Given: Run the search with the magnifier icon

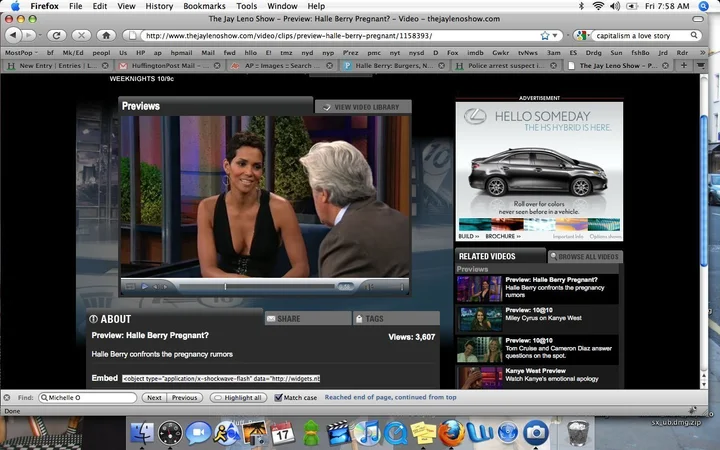Looking at the screenshot, I should 694,35.
